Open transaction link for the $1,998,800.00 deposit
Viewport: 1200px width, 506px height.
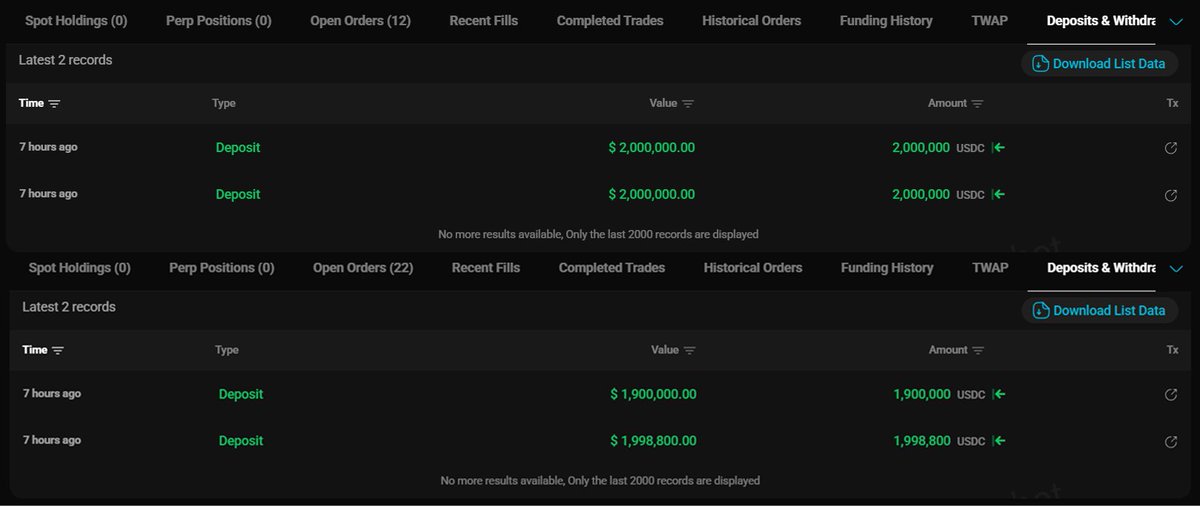coord(1171,442)
